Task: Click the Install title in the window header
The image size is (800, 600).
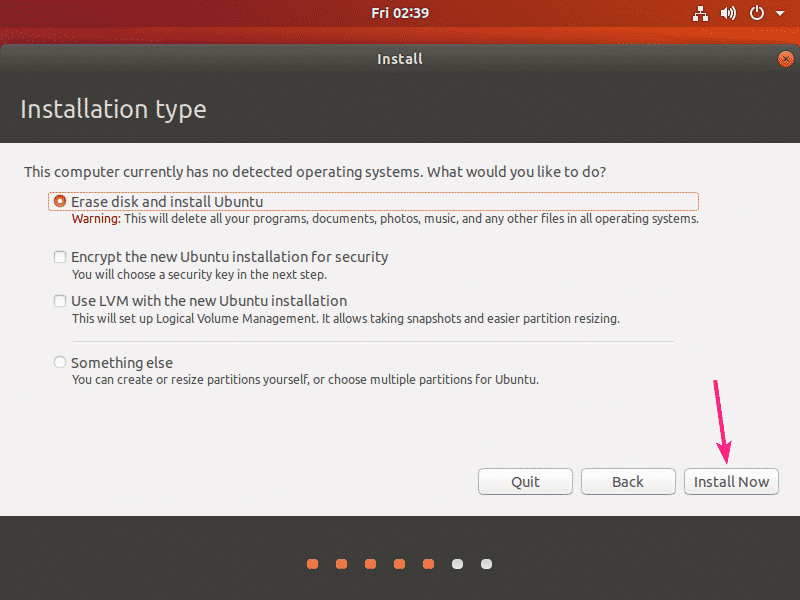Action: [x=399, y=58]
